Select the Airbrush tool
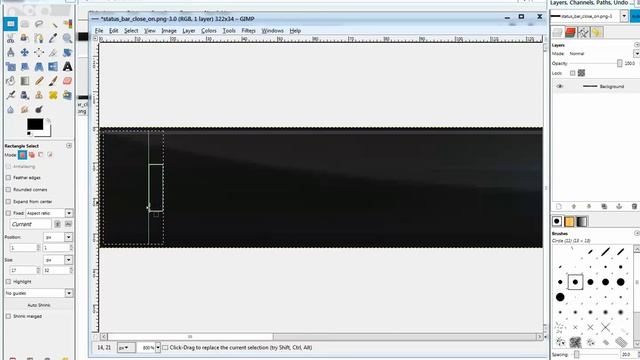 tap(11, 95)
